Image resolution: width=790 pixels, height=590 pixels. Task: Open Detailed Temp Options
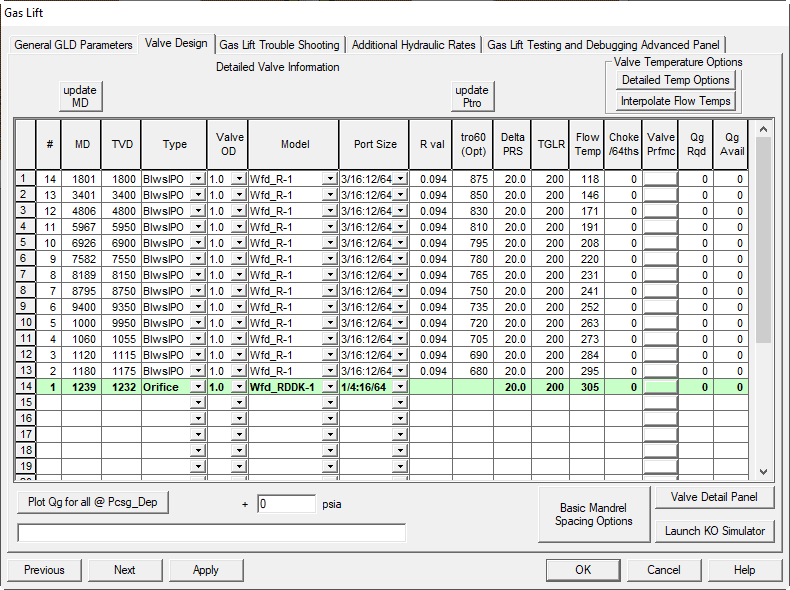click(x=675, y=80)
